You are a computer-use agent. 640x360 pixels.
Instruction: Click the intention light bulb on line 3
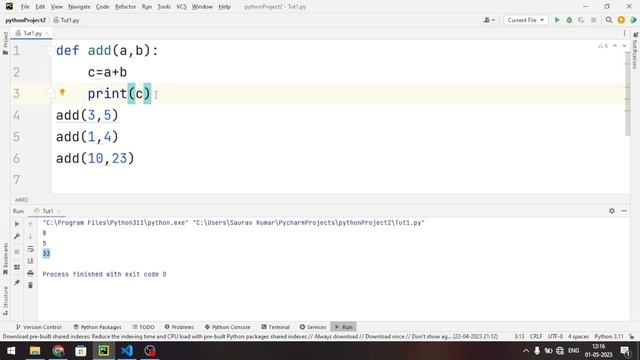(62, 93)
